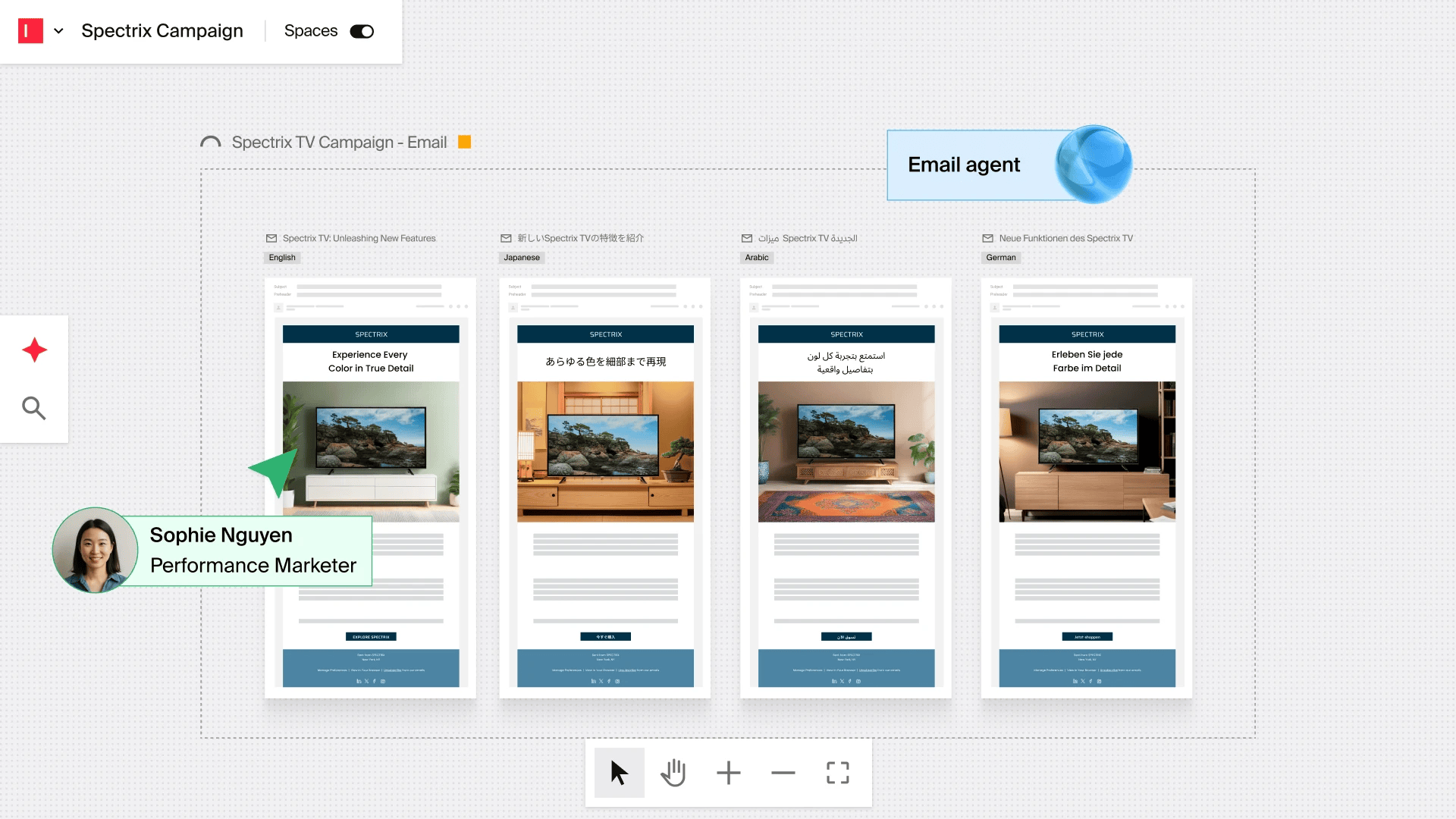This screenshot has height=819, width=1456.
Task: Click the EXPLORE SPECTRIX button in the English email
Action: 371,637
